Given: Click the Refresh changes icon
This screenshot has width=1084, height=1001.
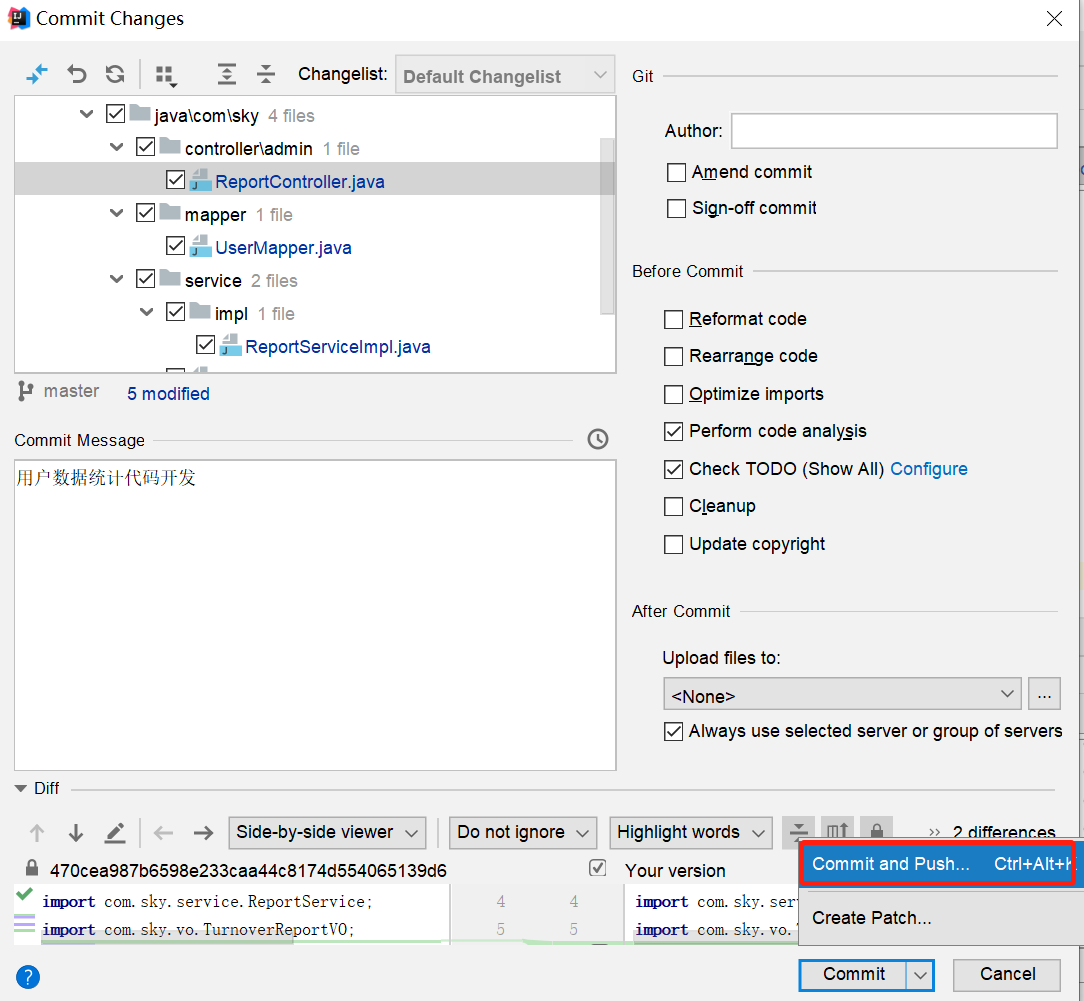Looking at the screenshot, I should 115,74.
